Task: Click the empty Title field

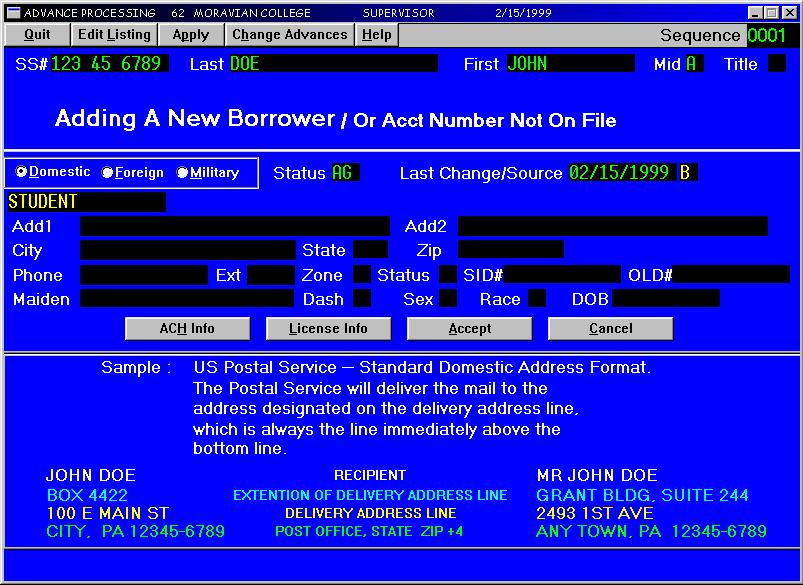Action: [x=777, y=64]
